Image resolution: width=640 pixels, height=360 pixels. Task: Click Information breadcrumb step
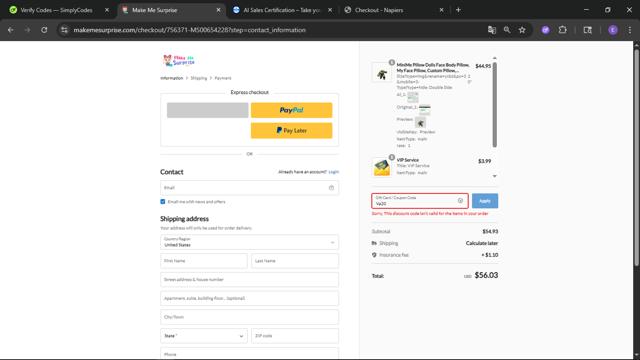(x=171, y=78)
